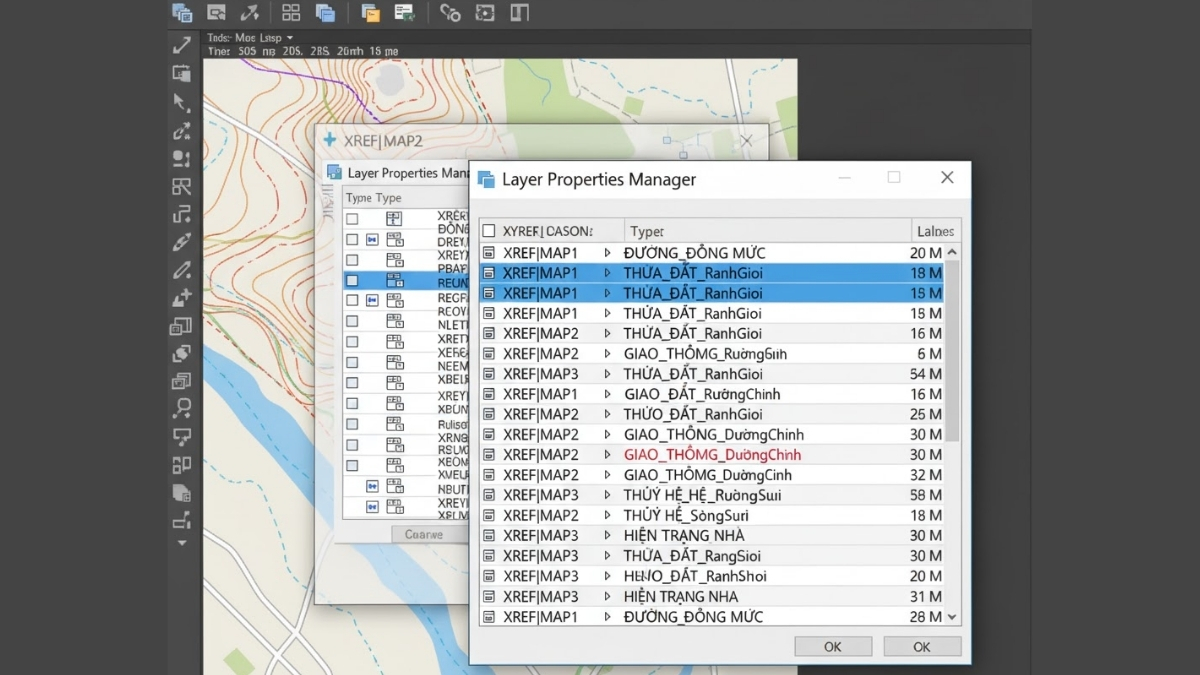Expand arrow beside red GIAO_THÔMG_DườngChính row
The width and height of the screenshot is (1200, 675).
[607, 454]
